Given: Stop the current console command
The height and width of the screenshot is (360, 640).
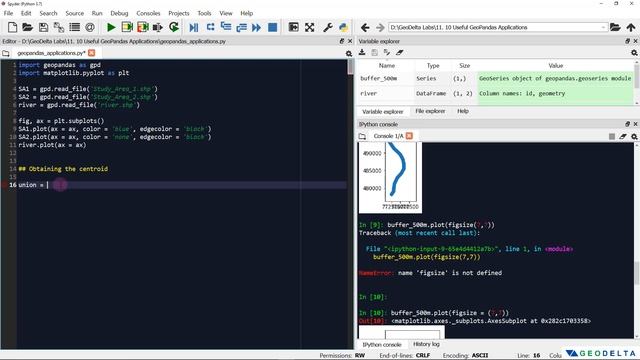Looking at the screenshot, I should [x=611, y=136].
